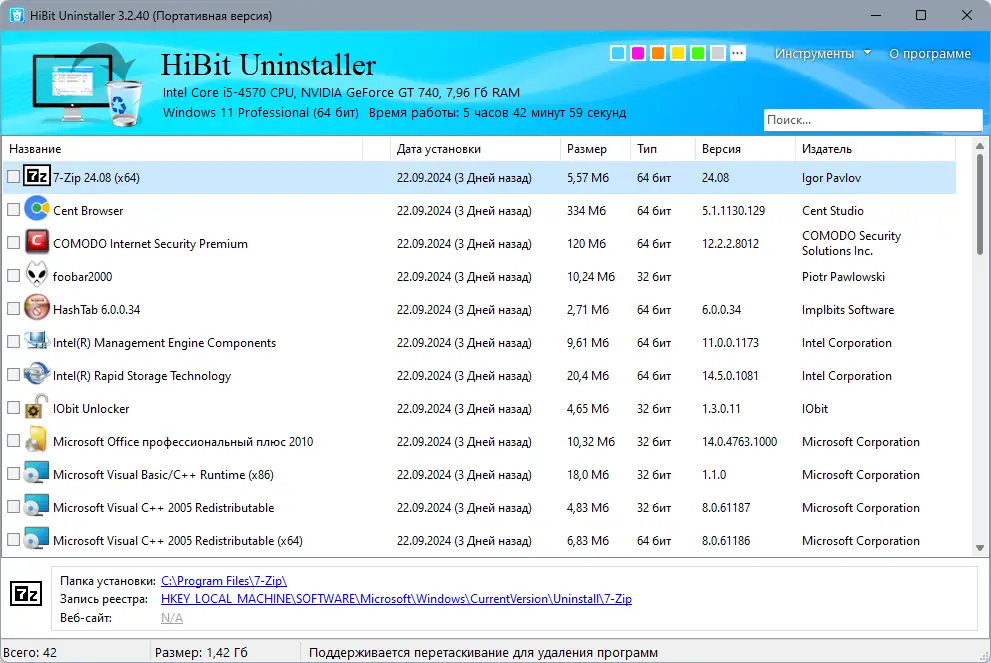Check the Visual C++ 2005 Redistributable (x64) checkbox

click(13, 540)
